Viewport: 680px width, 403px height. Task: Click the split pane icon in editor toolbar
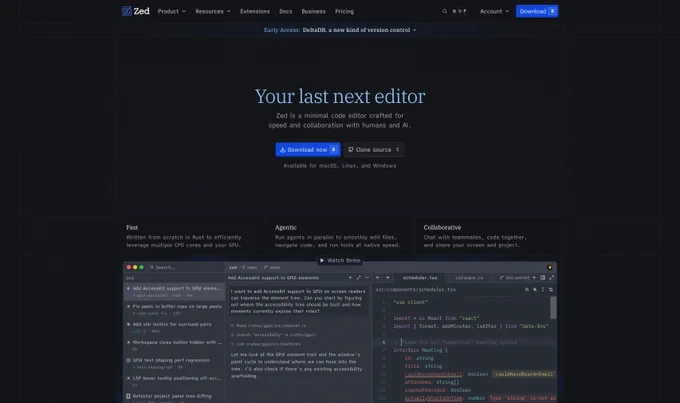543,278
